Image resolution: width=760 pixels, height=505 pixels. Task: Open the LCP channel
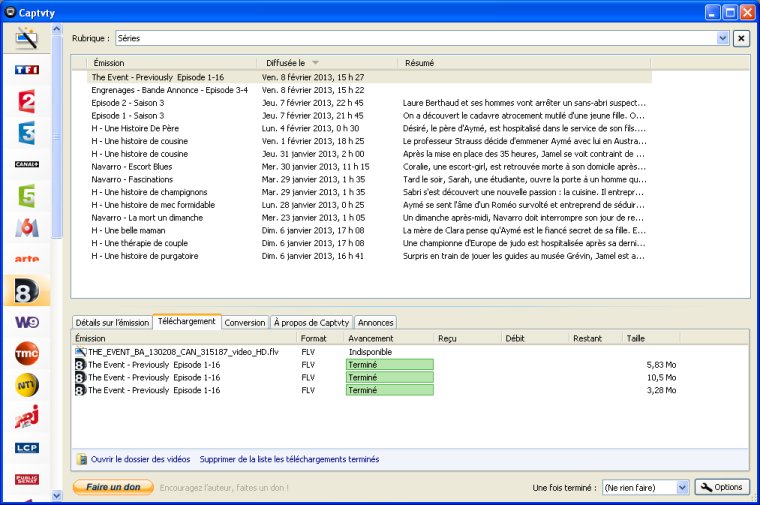coord(27,448)
